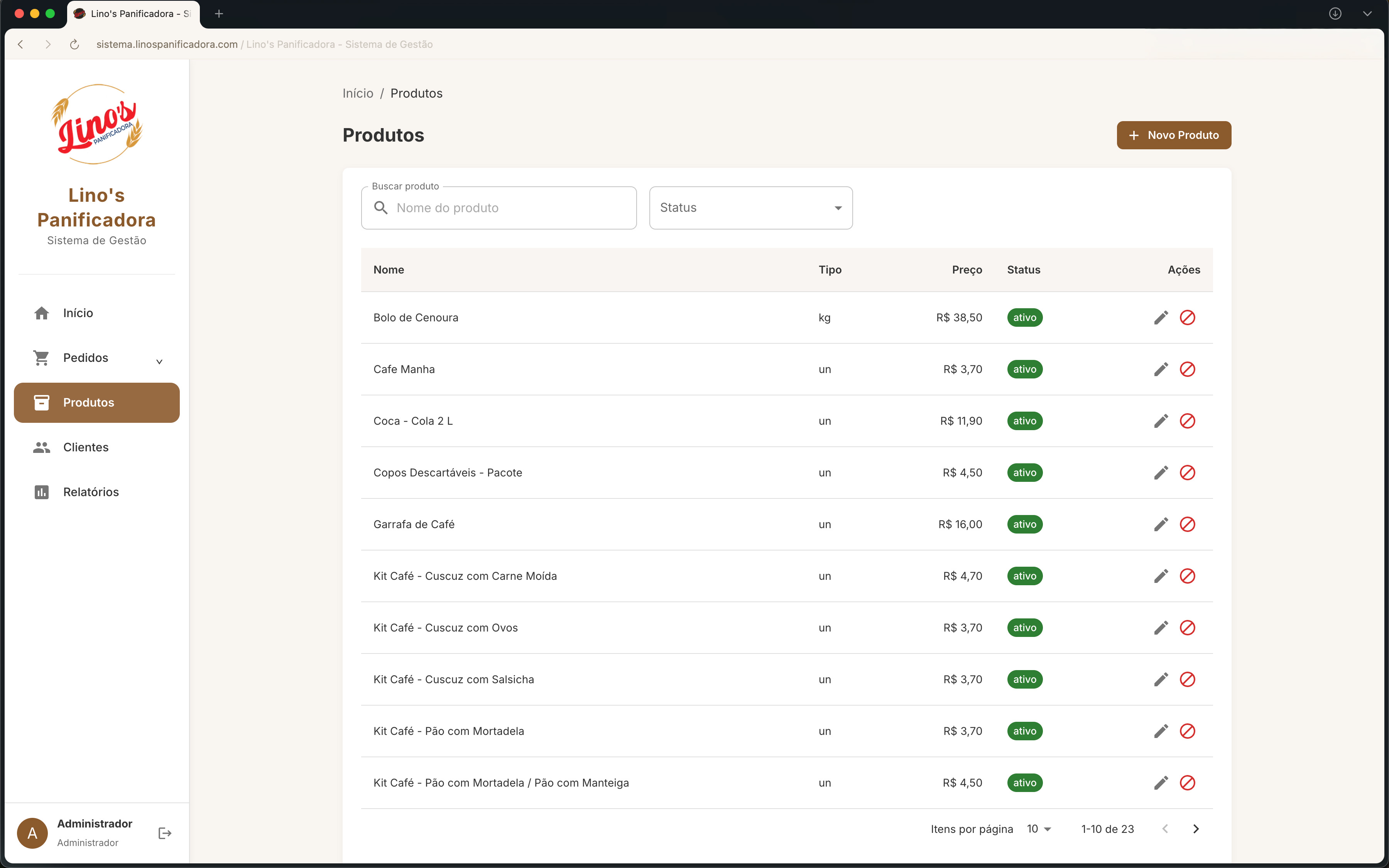Open Pedidos in the sidebar
The image size is (1389, 868).
click(x=96, y=358)
